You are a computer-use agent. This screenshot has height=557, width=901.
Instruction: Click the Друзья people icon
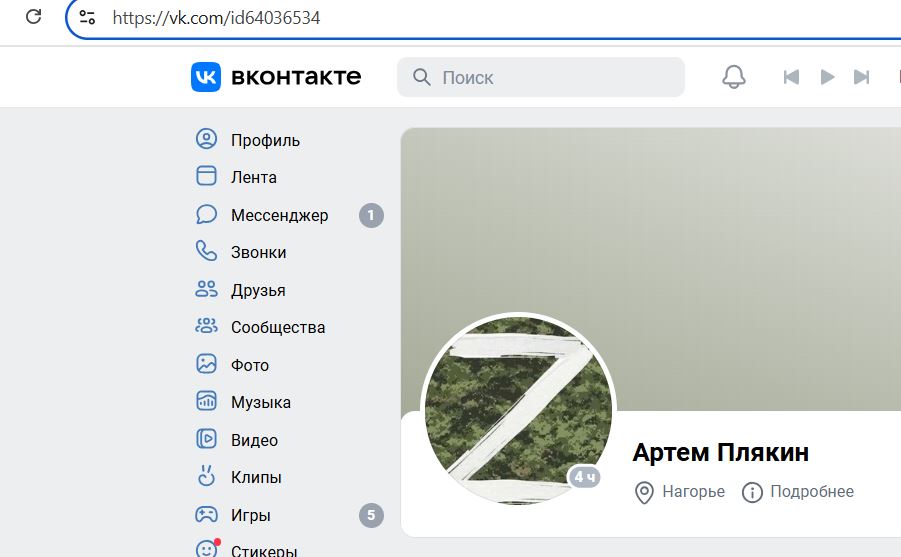(206, 289)
